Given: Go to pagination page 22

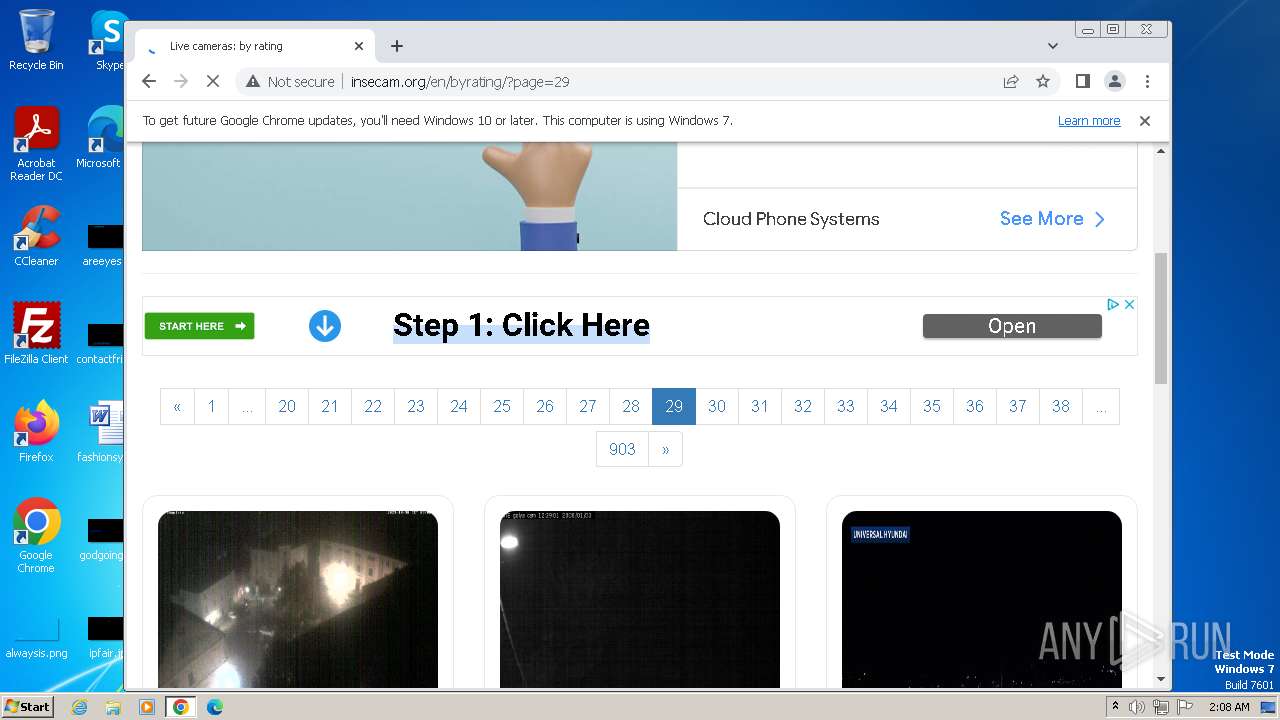Looking at the screenshot, I should [x=373, y=406].
